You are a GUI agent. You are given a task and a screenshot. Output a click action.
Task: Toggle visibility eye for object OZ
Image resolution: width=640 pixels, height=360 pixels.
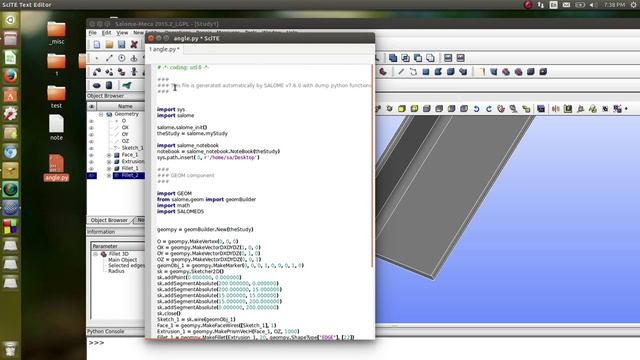[91, 141]
